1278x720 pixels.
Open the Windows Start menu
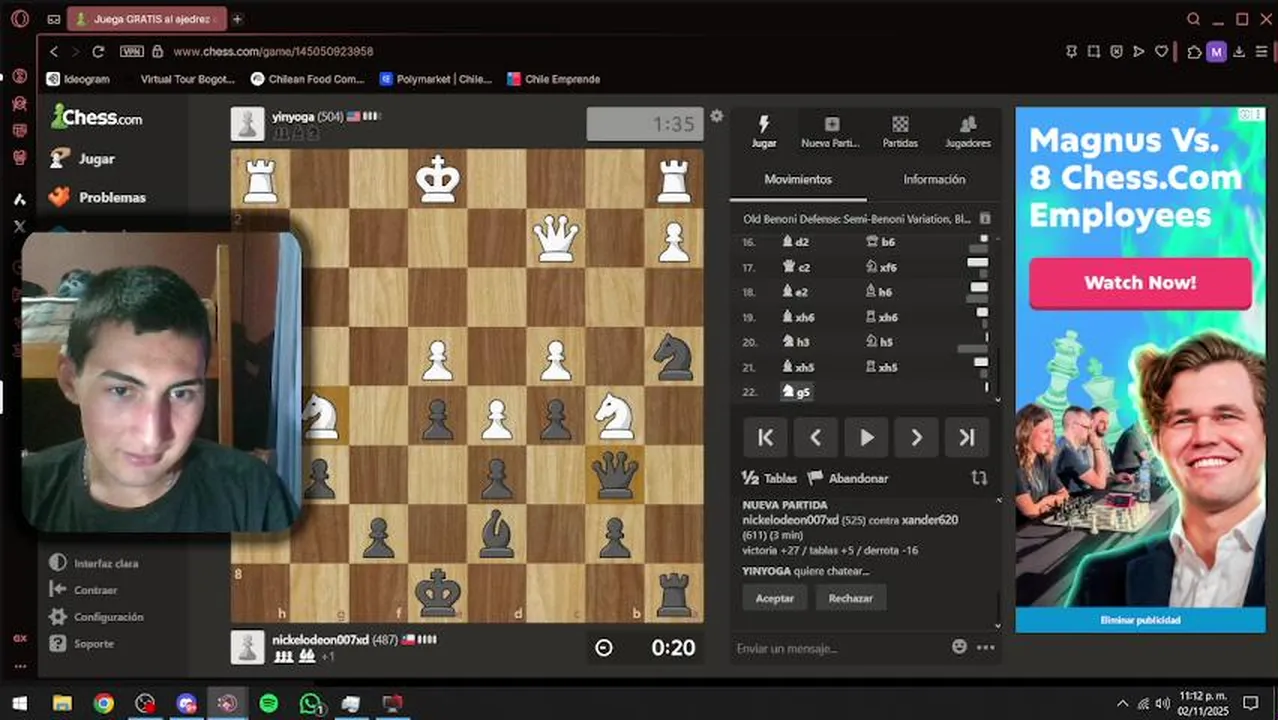click(x=19, y=703)
